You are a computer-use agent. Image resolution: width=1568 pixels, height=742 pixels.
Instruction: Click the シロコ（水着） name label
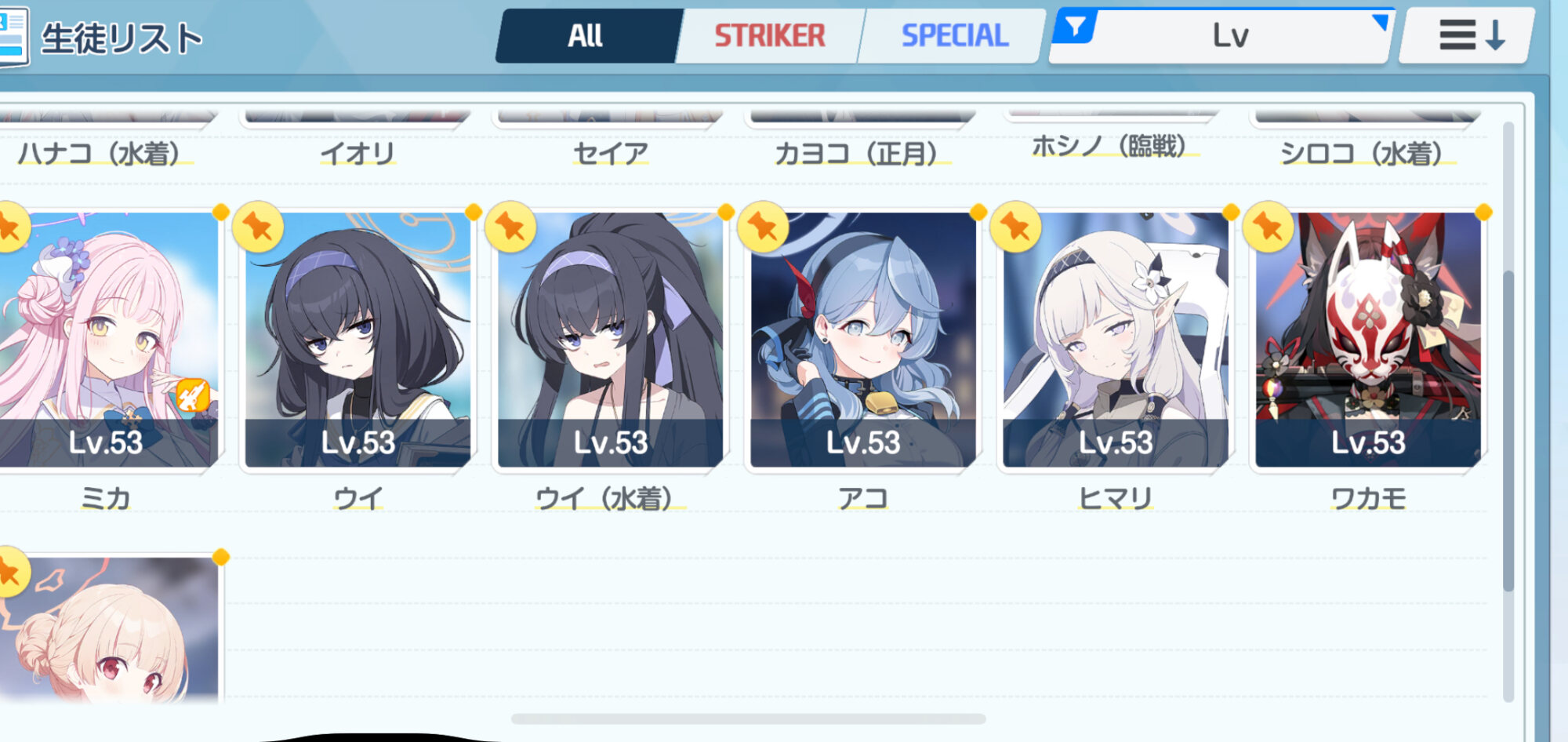tap(1361, 153)
